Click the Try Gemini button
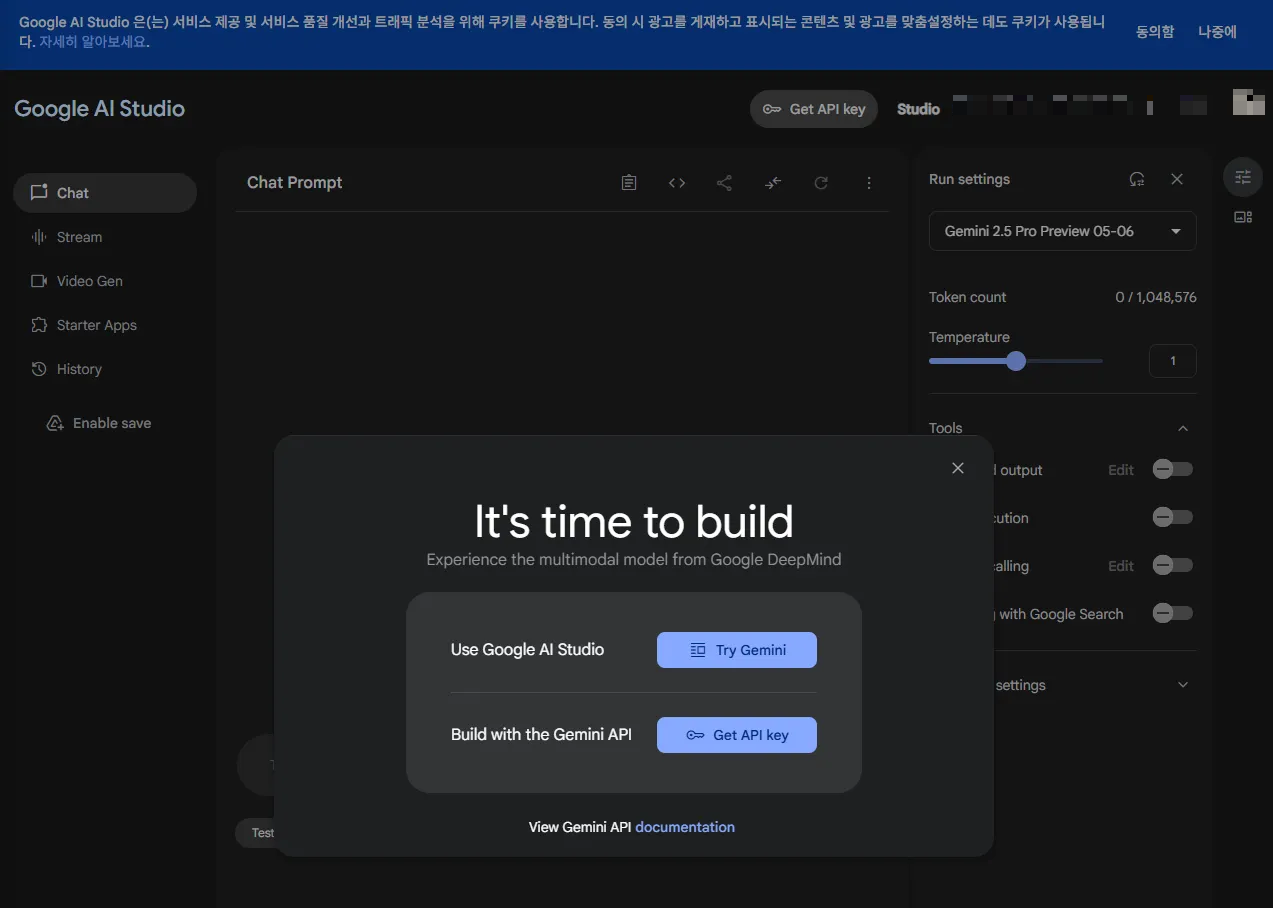Image resolution: width=1273 pixels, height=908 pixels. tap(737, 650)
